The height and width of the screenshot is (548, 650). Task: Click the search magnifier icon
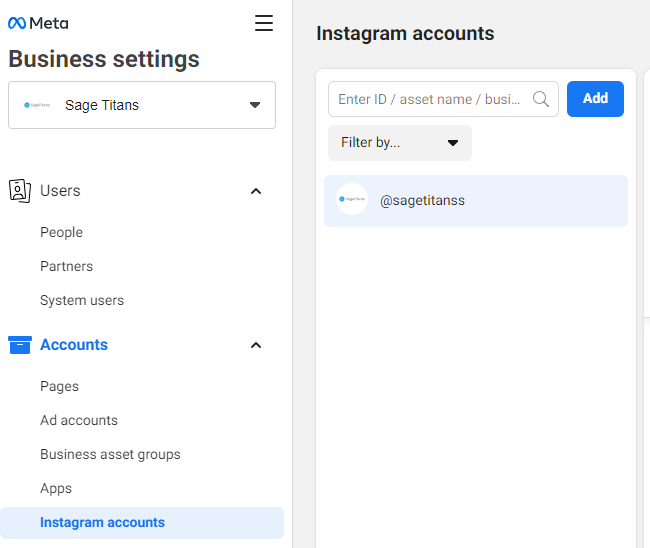pos(541,99)
